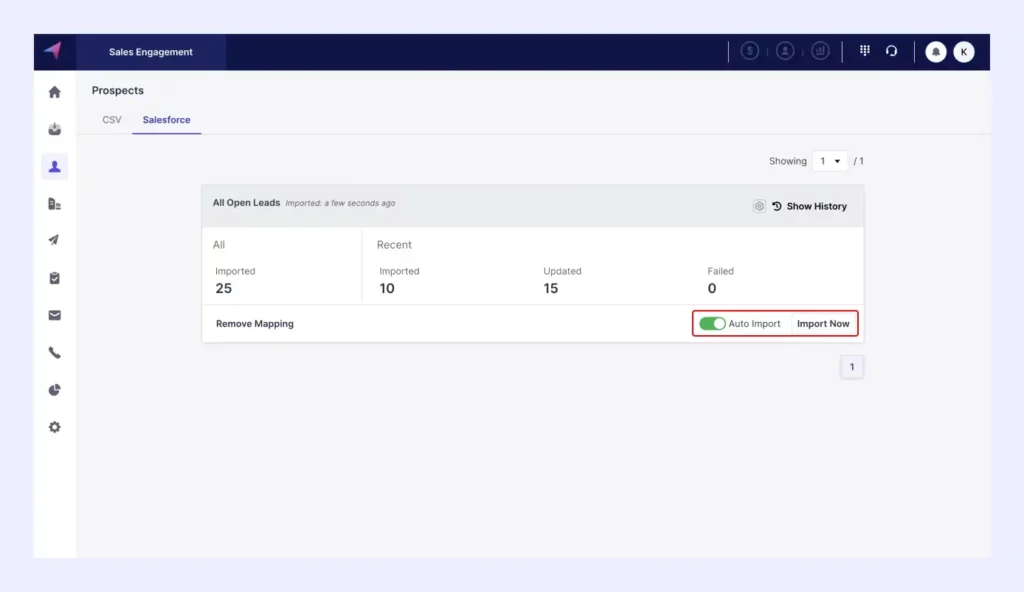The height and width of the screenshot is (592, 1024).
Task: Open the Showing page dropdown
Action: click(829, 161)
